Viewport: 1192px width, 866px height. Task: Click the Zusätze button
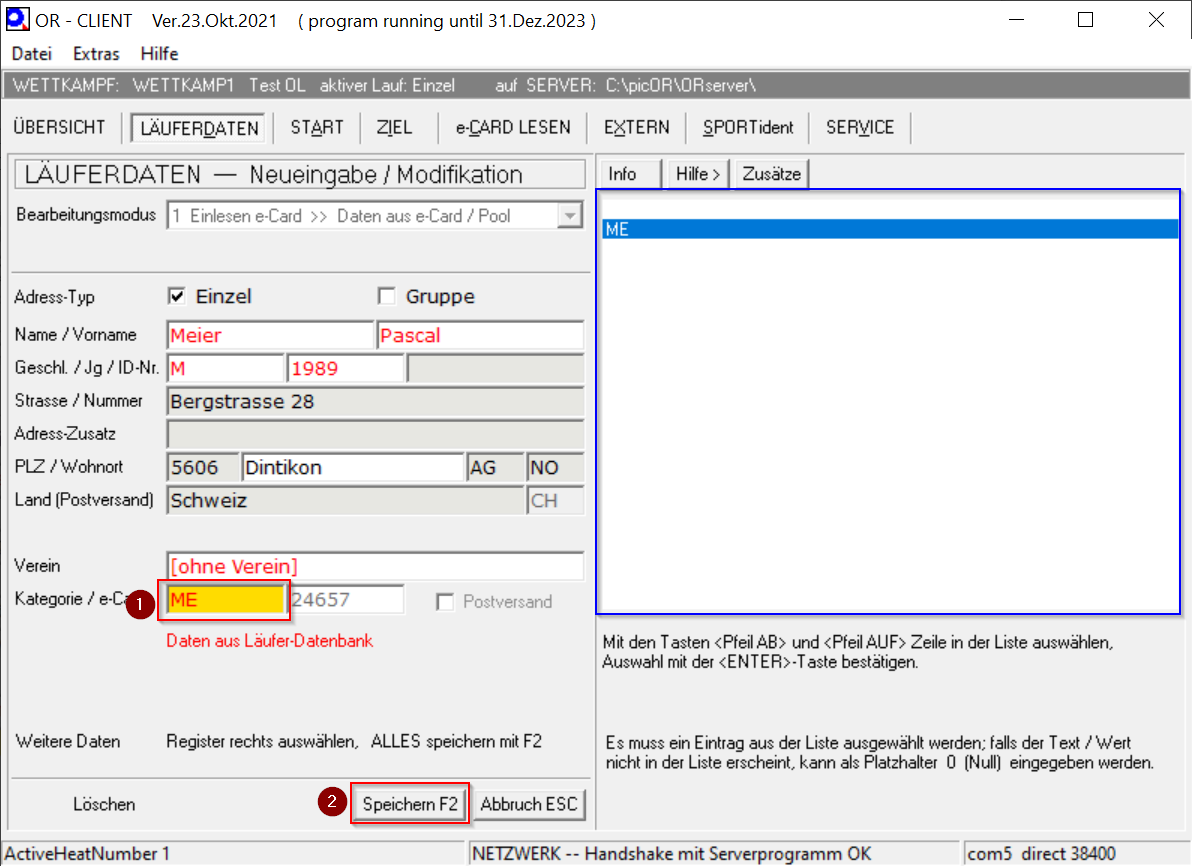[771, 174]
